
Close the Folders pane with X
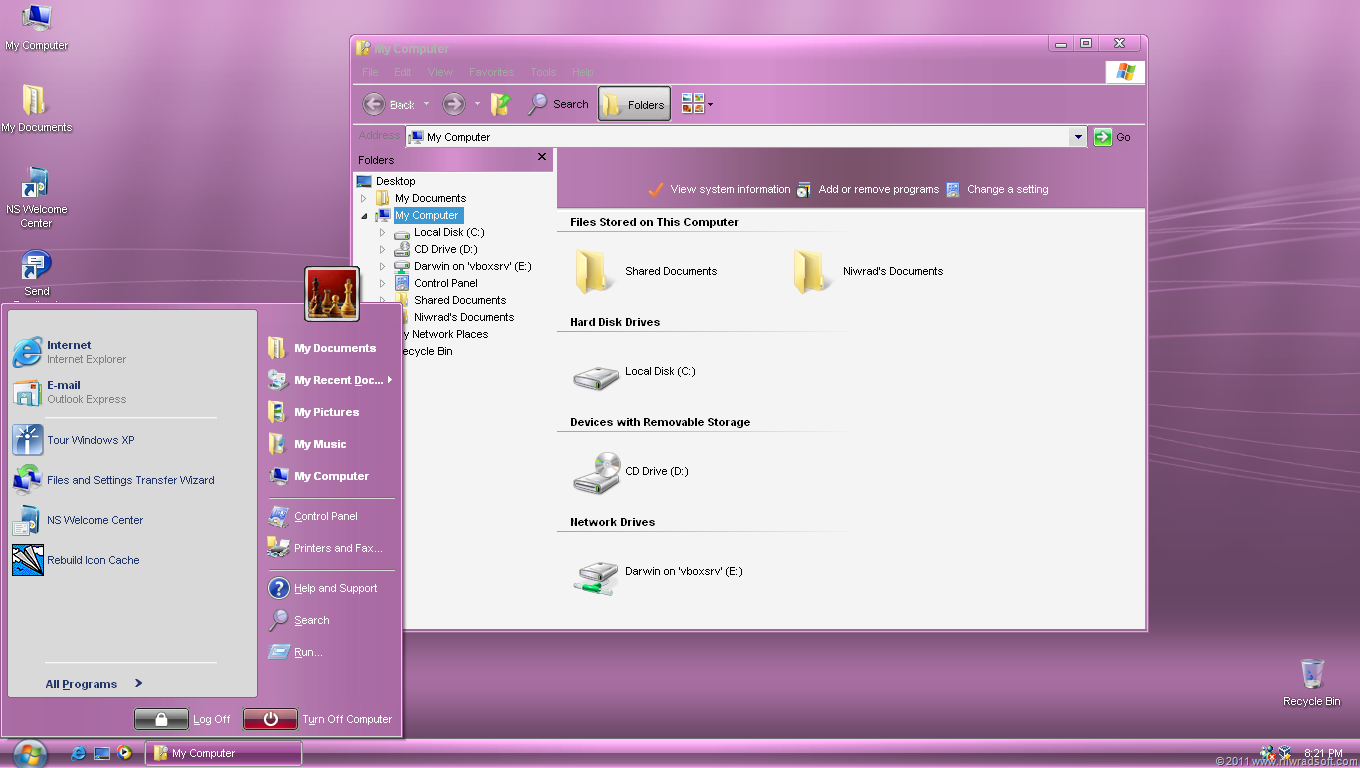point(542,157)
